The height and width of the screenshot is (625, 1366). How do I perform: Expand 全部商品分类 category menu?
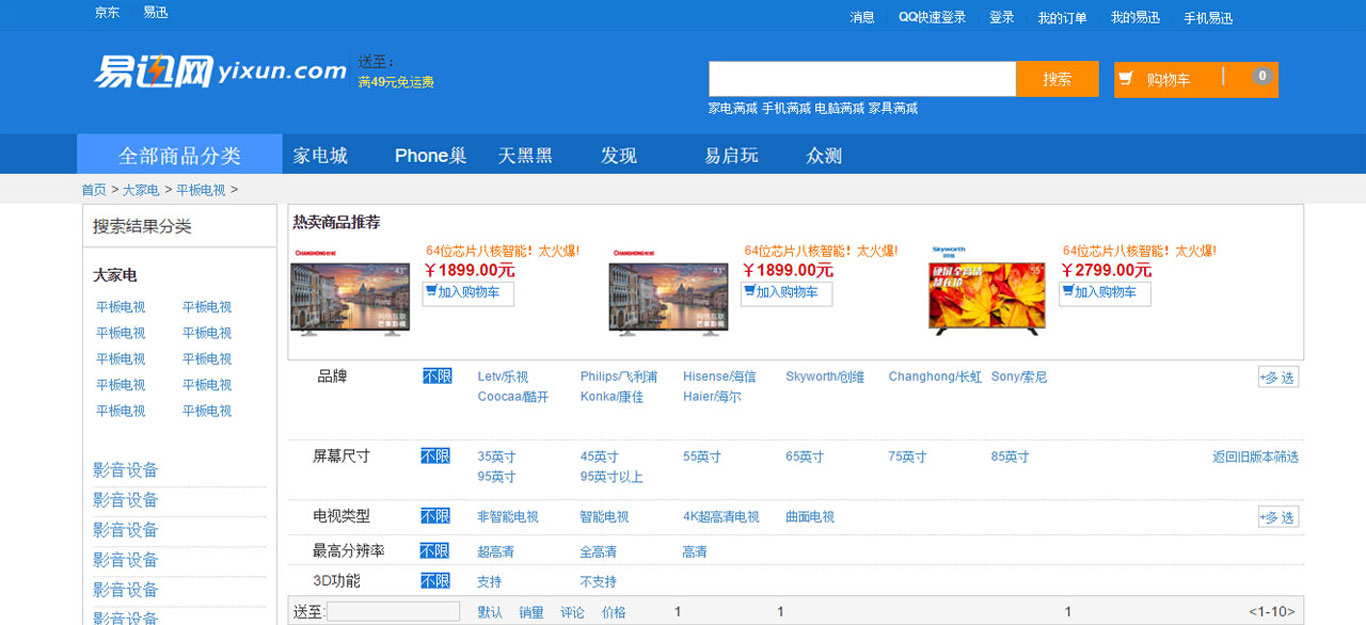tap(180, 155)
